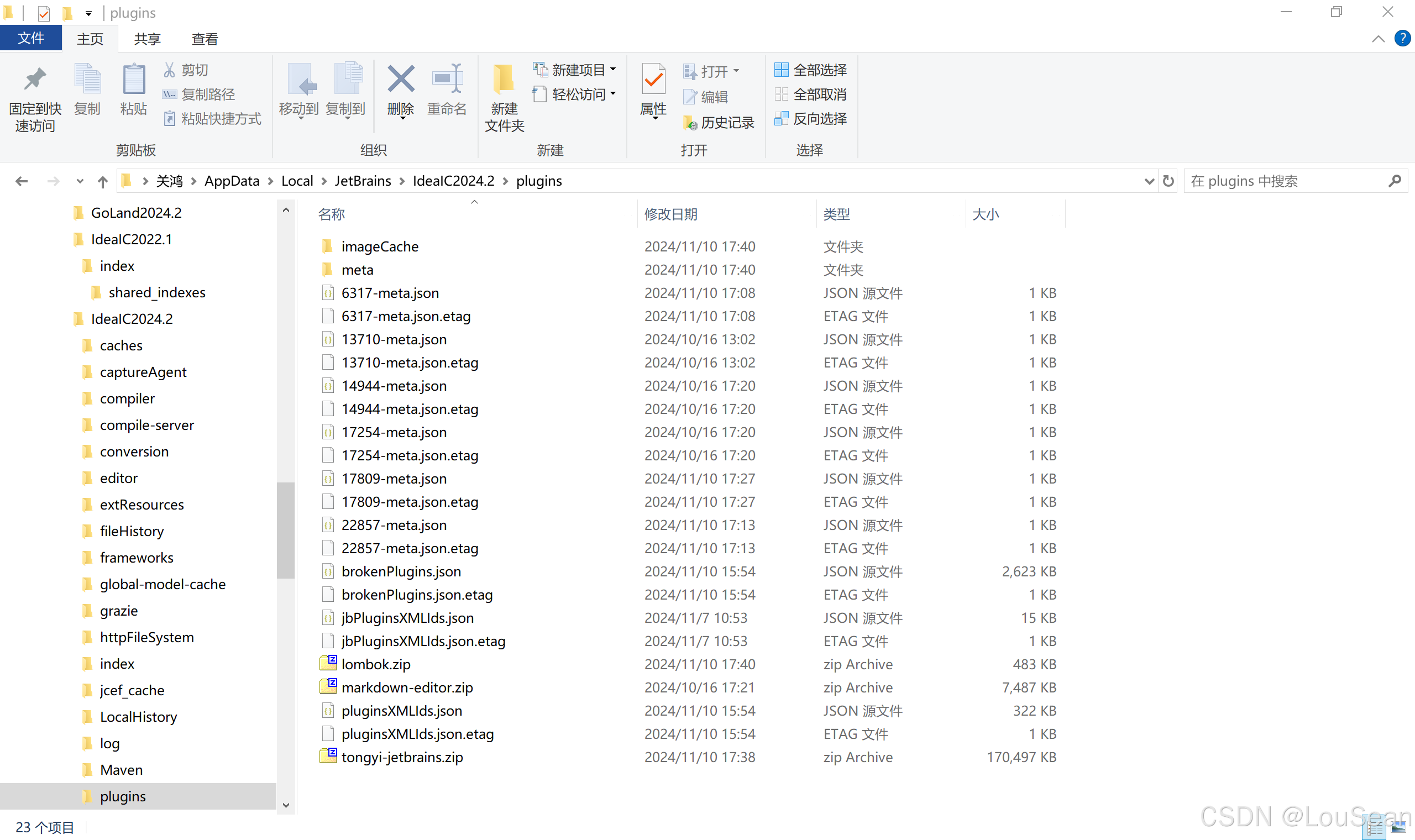This screenshot has height=840, width=1415.
Task: Click the Pin to Quick Access (固定到快速访问) icon
Action: click(34, 80)
